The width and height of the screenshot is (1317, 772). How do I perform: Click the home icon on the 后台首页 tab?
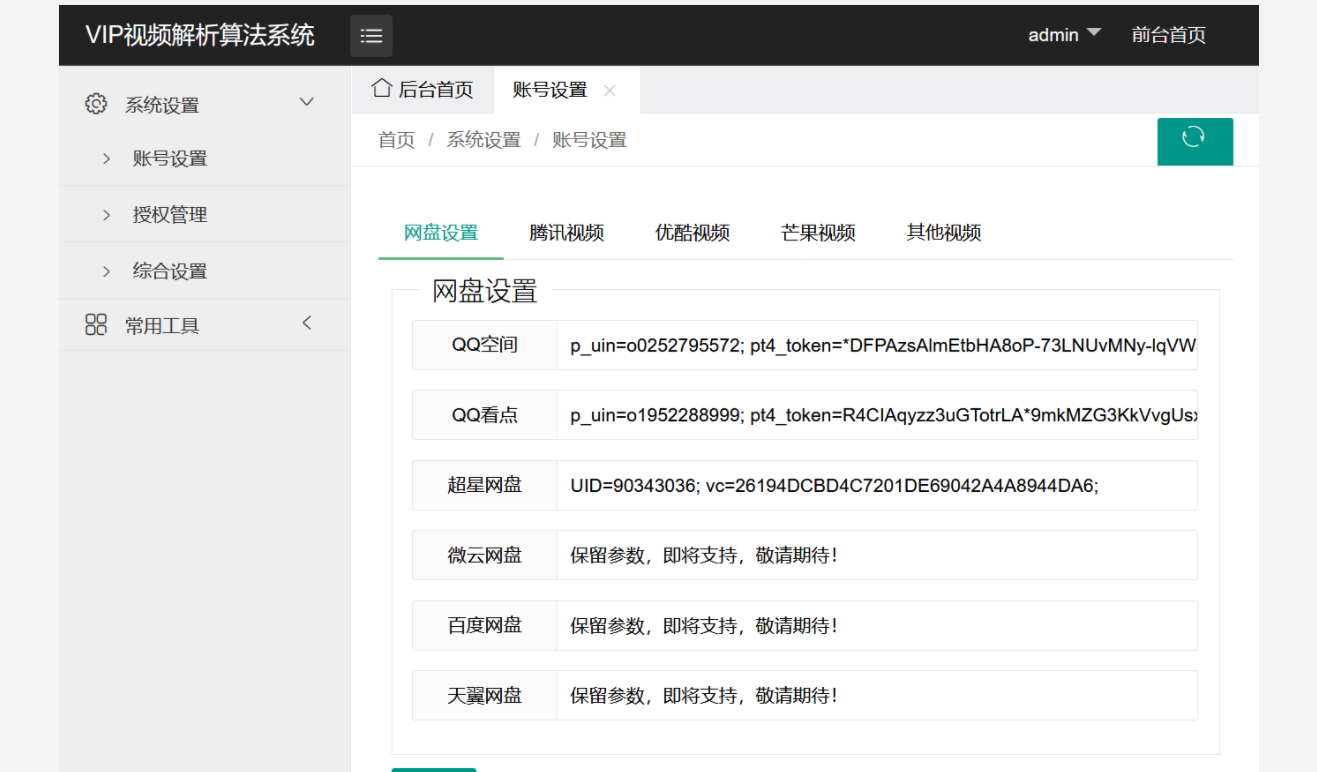point(381,88)
